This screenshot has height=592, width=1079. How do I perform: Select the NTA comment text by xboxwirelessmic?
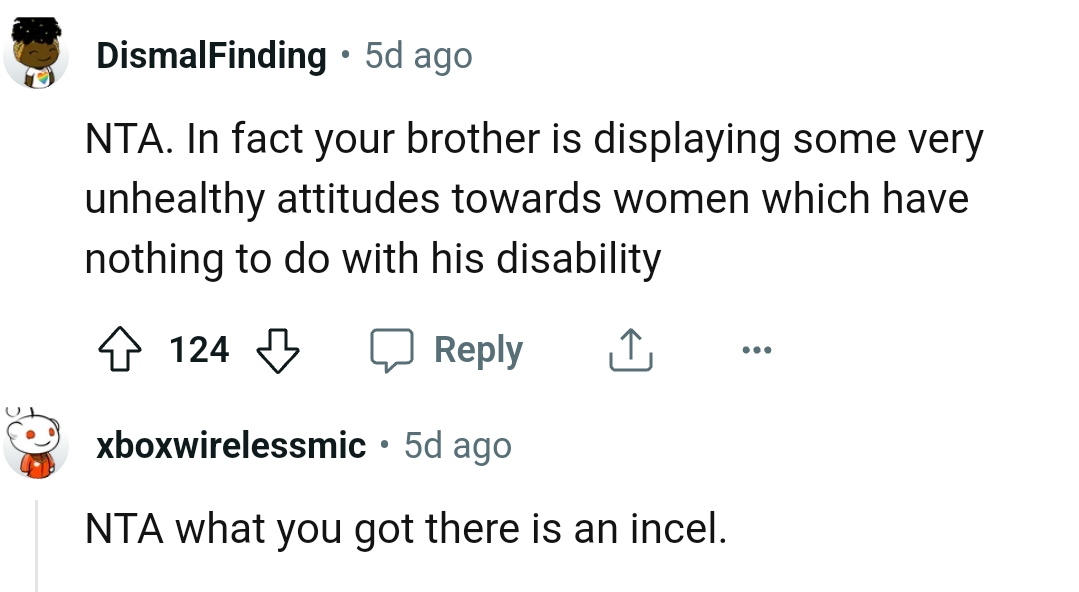pos(404,528)
